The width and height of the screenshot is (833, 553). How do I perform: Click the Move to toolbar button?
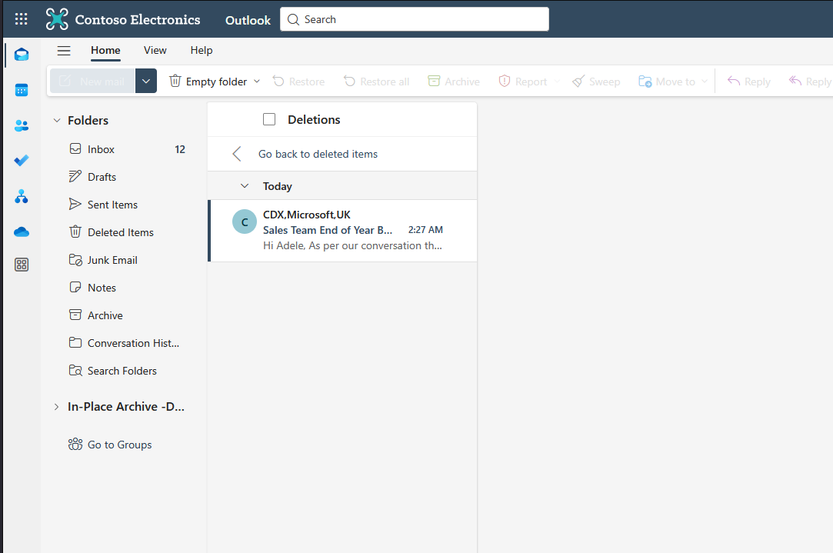(x=667, y=81)
